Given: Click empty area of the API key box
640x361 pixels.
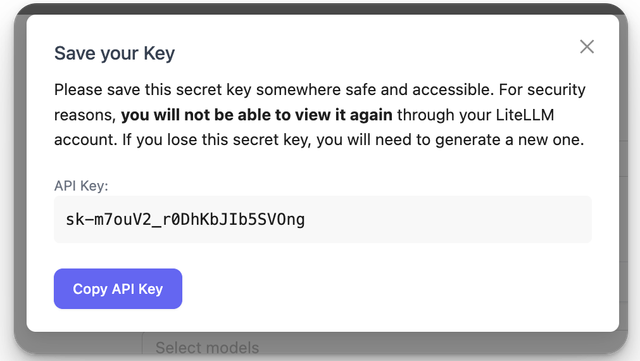Looking at the screenshot, I should point(449,220).
